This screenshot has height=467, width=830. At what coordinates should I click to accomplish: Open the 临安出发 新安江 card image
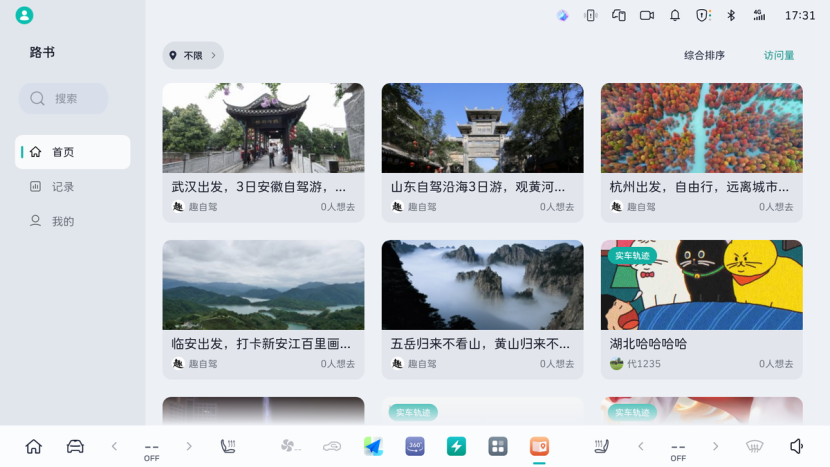click(263, 285)
